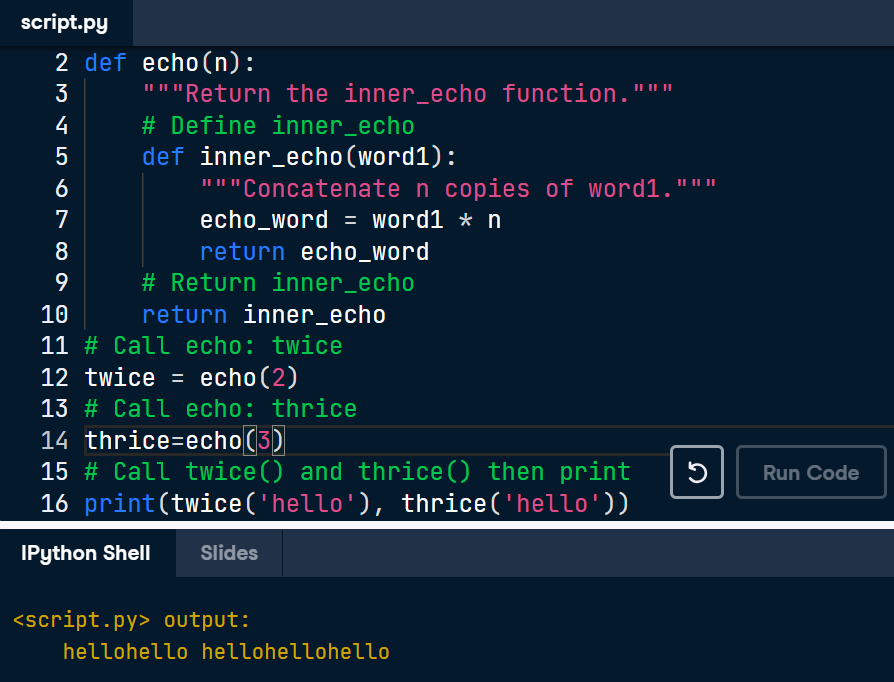Click line number 2 in gutter
Screen dimensions: 894x682
click(x=62, y=63)
